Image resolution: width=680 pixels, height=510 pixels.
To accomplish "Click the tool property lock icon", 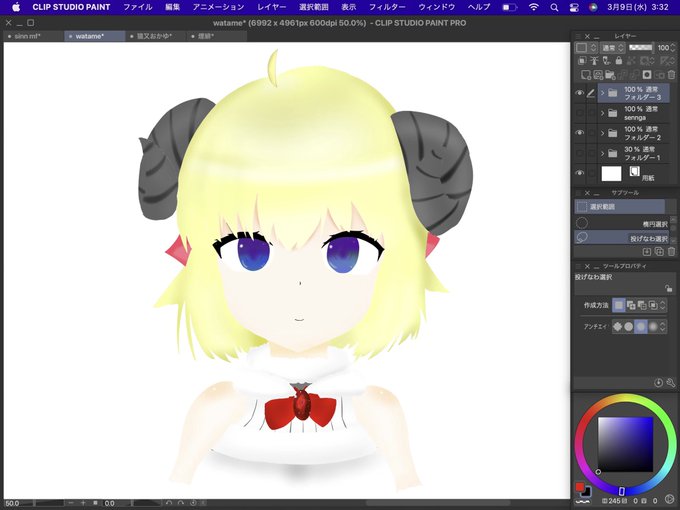I will [x=668, y=288].
